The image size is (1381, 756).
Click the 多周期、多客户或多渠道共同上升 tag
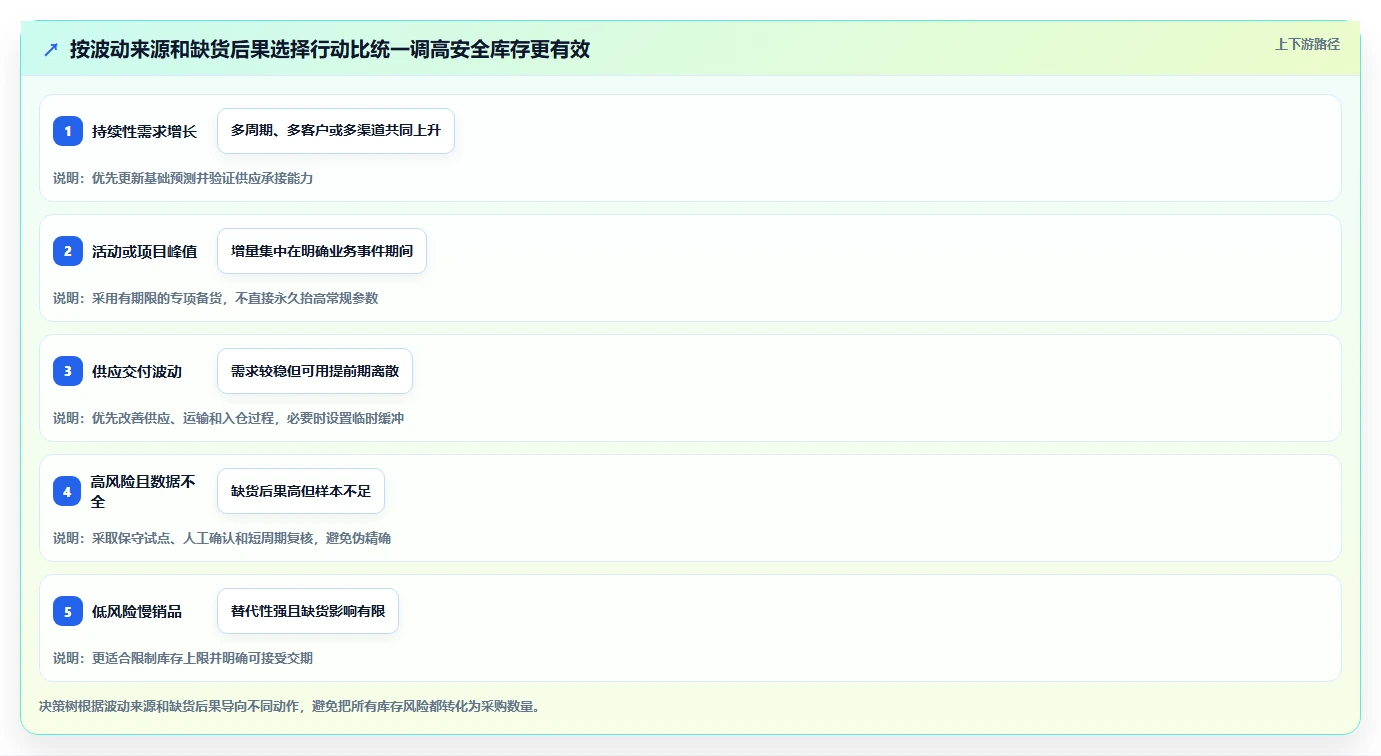(336, 131)
